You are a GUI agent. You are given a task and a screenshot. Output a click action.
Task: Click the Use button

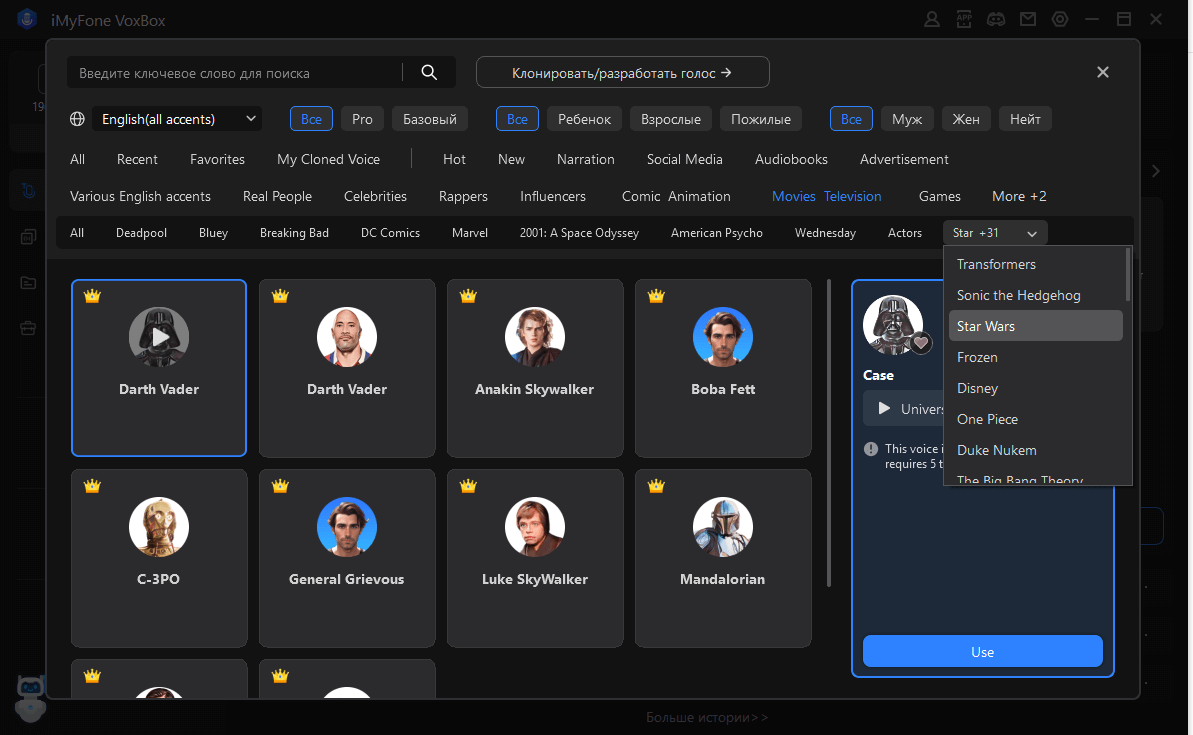point(982,651)
